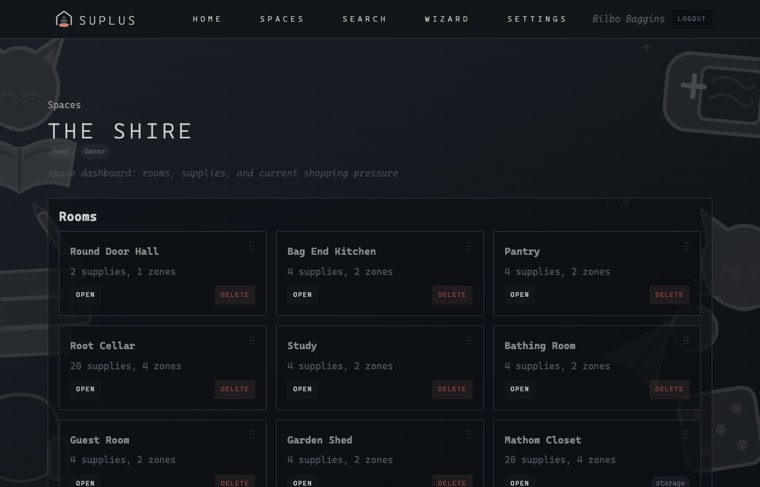The height and width of the screenshot is (487, 760).
Task: Select the Garden Shed drag handle
Action: tap(469, 435)
